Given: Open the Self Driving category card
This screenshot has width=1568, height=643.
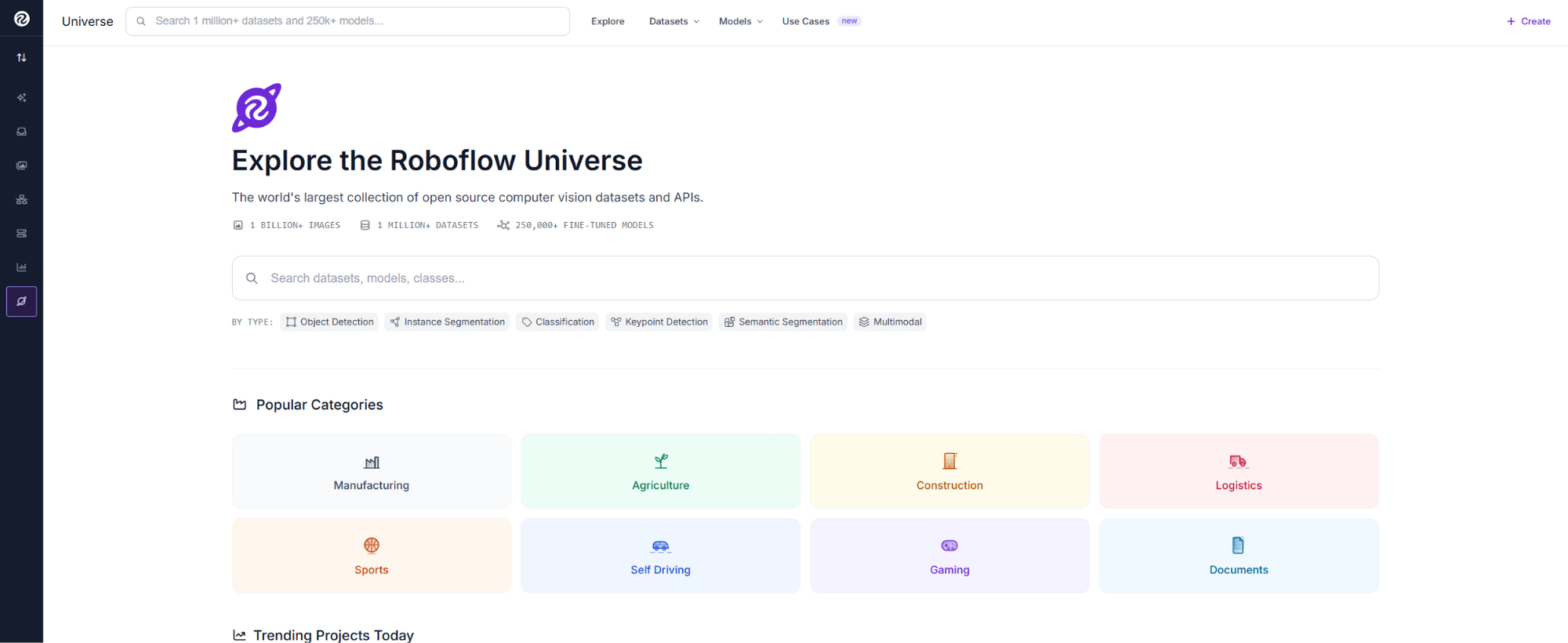Looking at the screenshot, I should [x=661, y=556].
